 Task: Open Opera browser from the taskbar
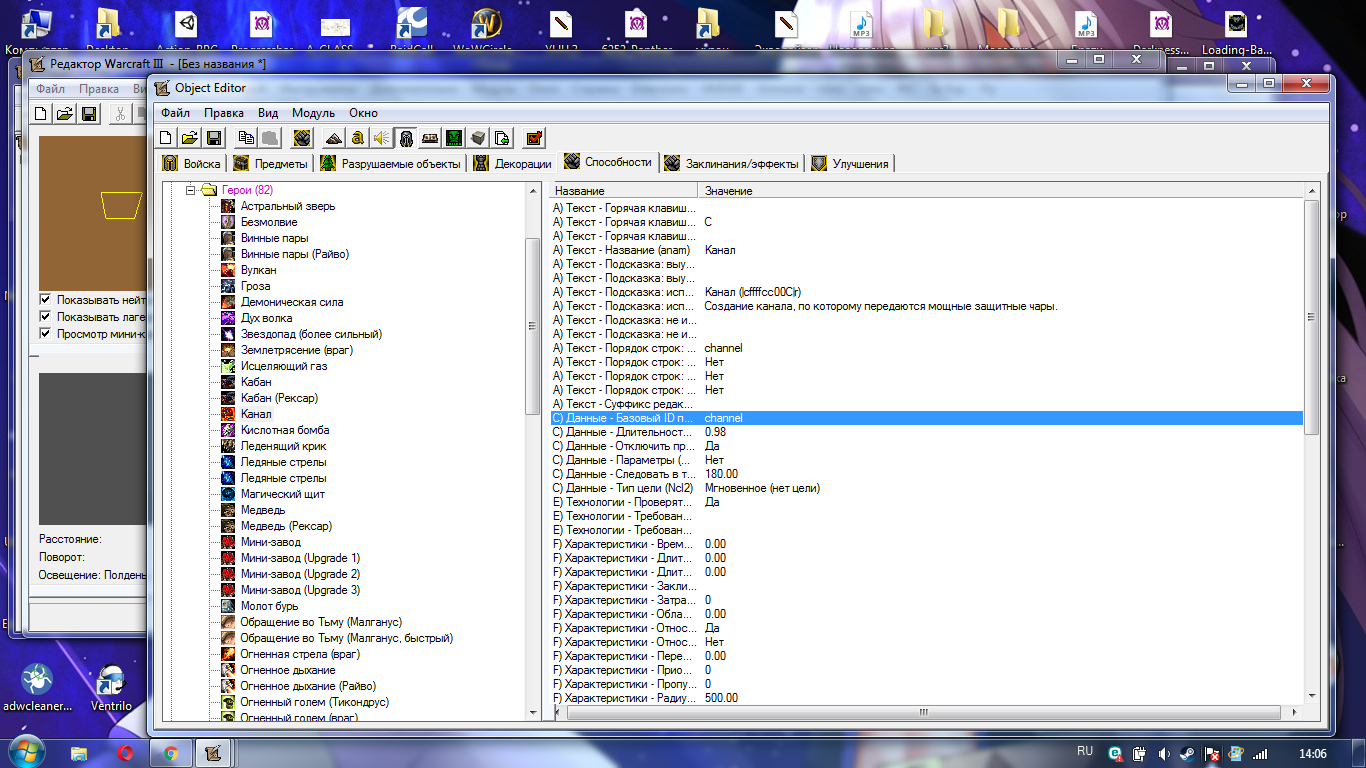click(x=125, y=752)
